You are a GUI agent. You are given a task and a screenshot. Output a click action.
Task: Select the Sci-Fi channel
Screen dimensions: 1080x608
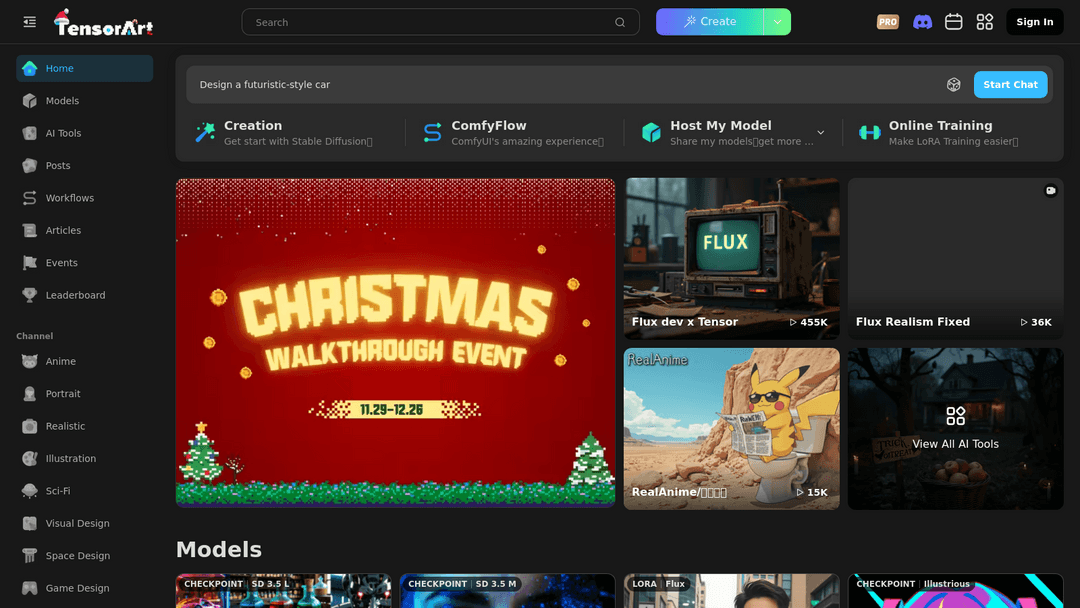click(85, 491)
